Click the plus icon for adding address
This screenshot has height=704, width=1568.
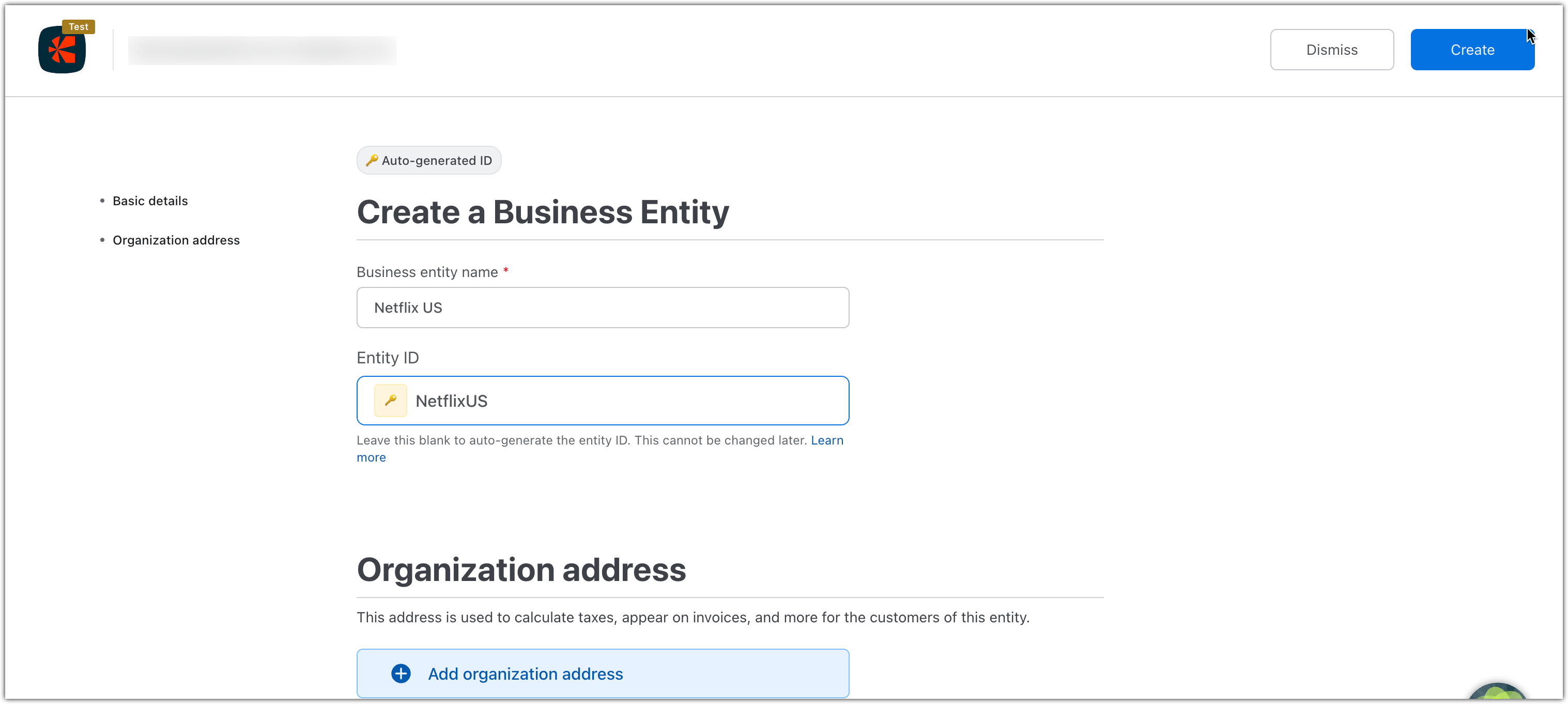click(401, 674)
